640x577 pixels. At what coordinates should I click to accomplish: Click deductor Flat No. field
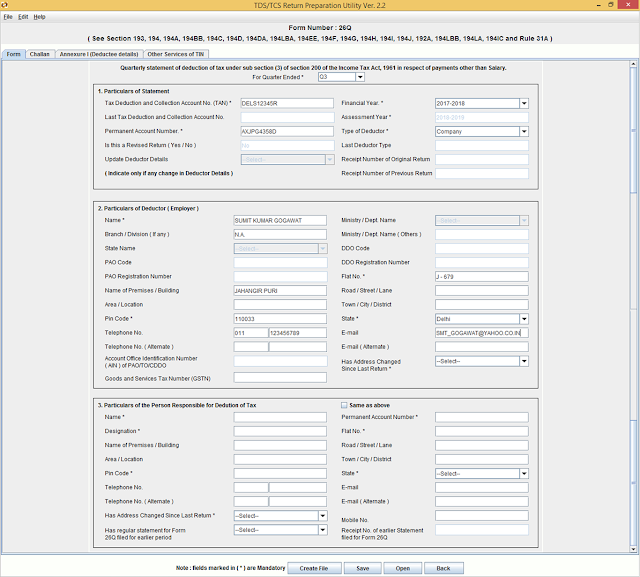482,277
